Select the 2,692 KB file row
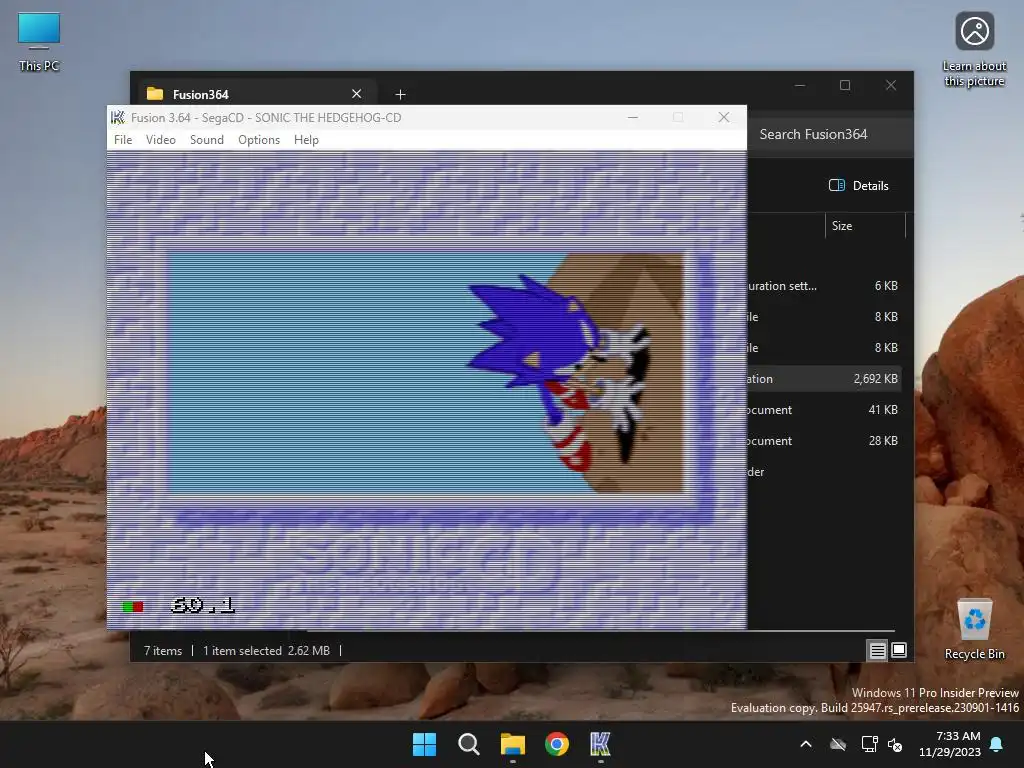The image size is (1024, 768). 824,379
